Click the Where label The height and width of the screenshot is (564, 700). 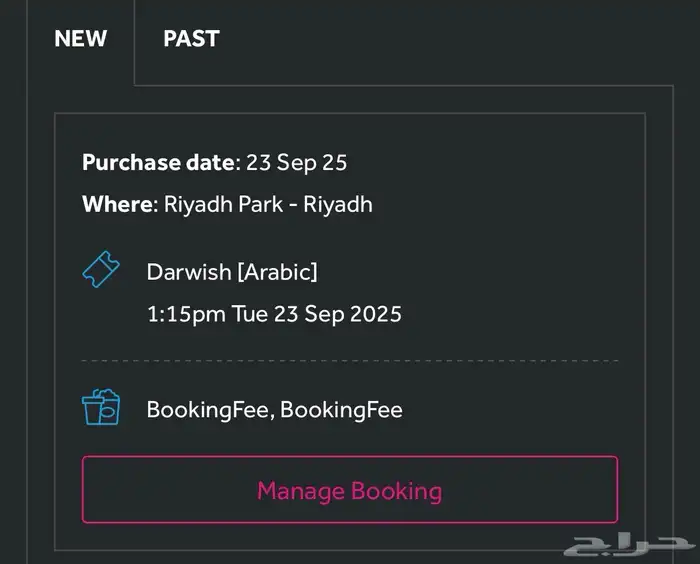119,204
